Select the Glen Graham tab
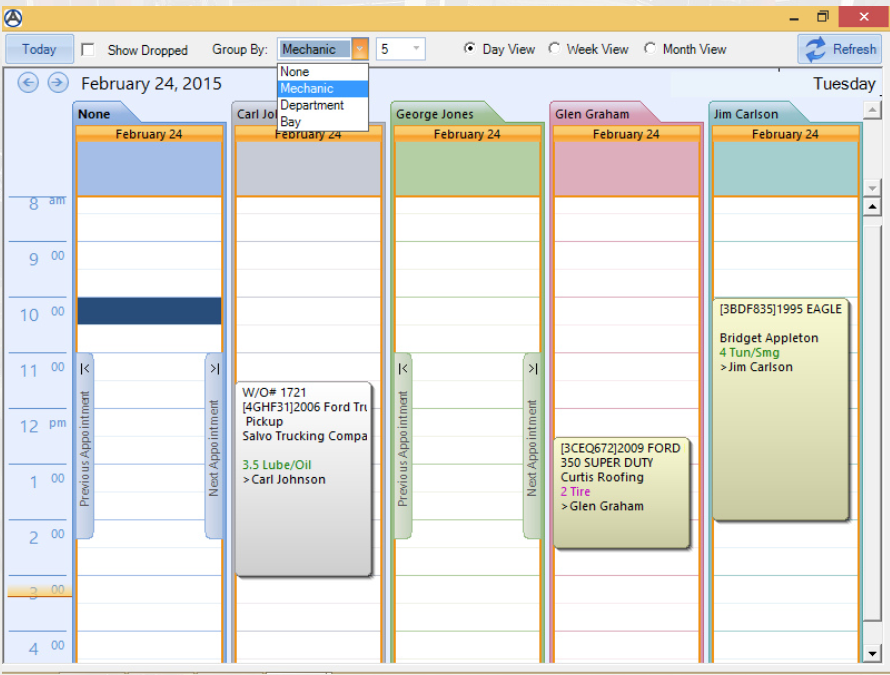Viewport: 890px width, 675px height. [x=599, y=114]
